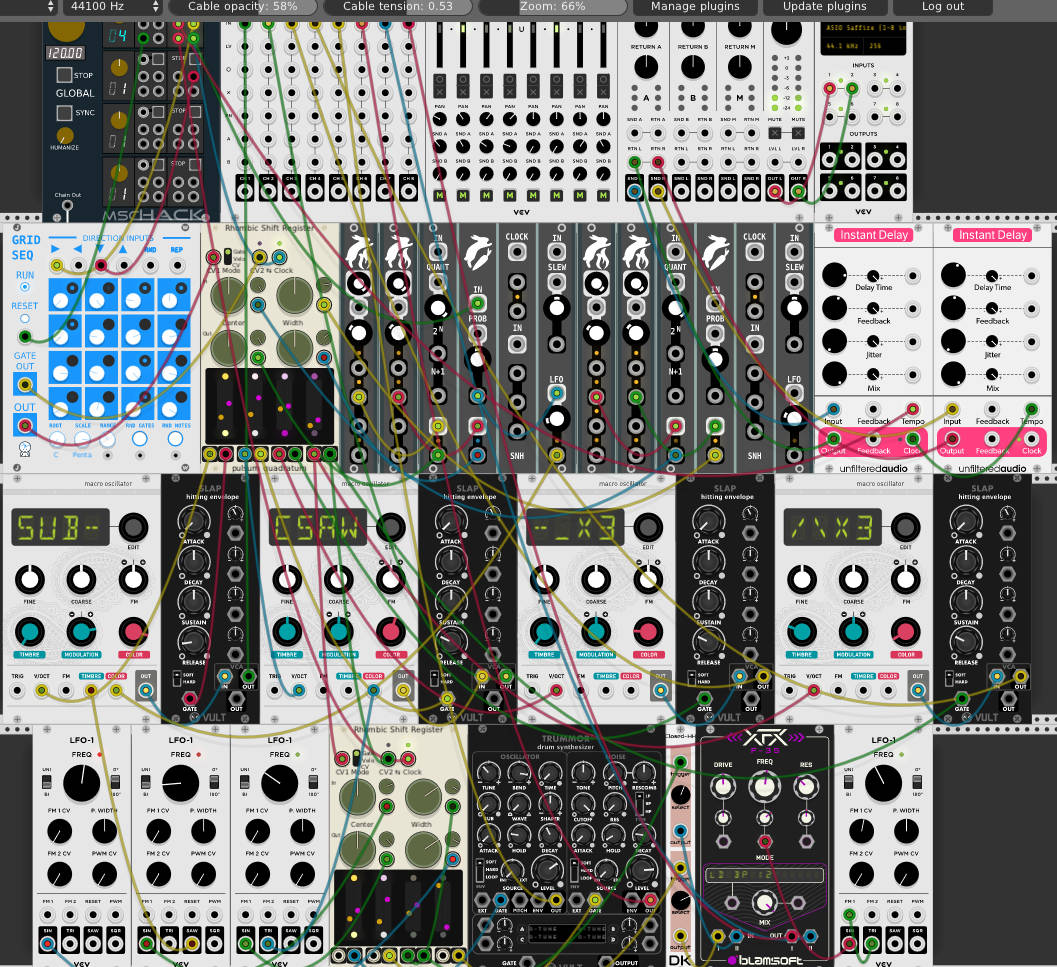Click the Log out button
This screenshot has width=1057, height=967.
coord(942,7)
